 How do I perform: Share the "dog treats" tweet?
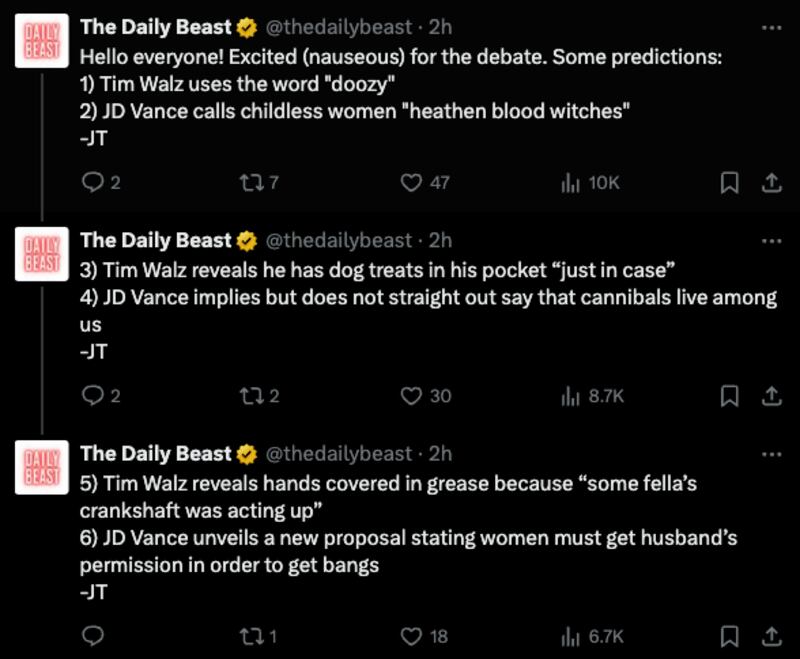click(771, 396)
